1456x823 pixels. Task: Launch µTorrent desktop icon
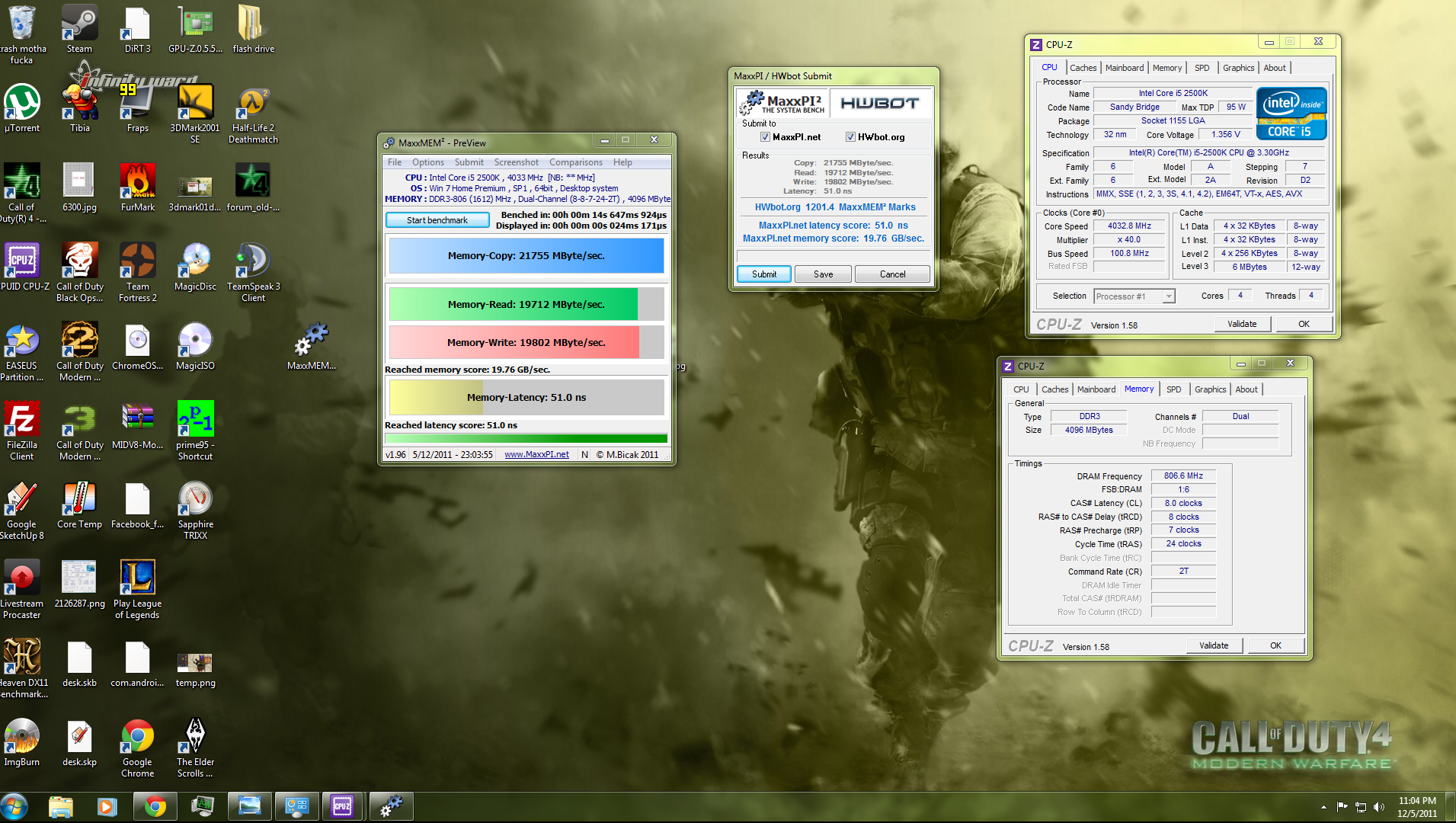click(x=22, y=108)
